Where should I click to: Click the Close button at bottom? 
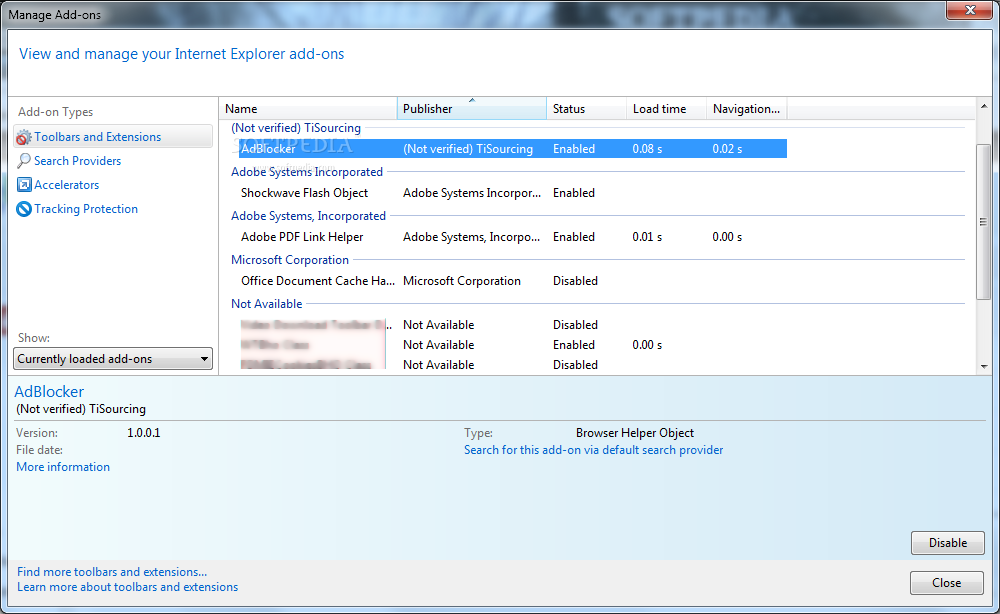(x=946, y=583)
